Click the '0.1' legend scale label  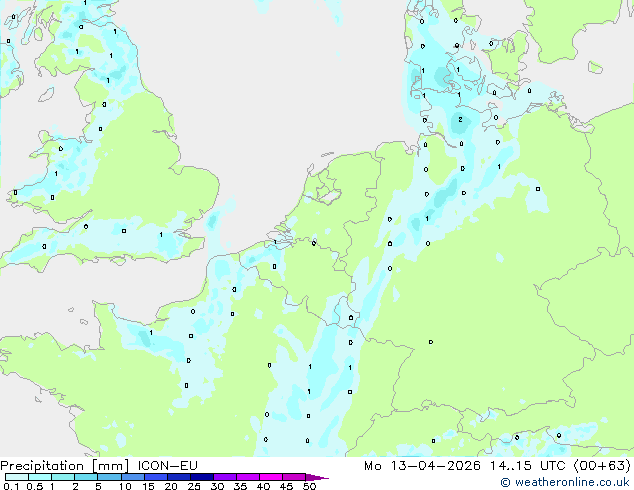click(12, 486)
